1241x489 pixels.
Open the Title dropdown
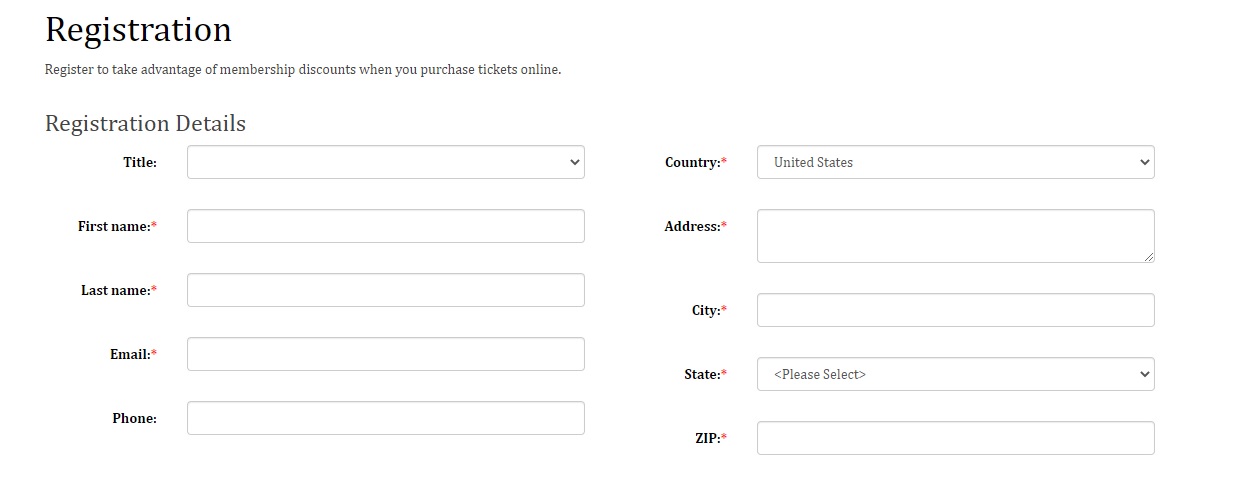(x=385, y=162)
